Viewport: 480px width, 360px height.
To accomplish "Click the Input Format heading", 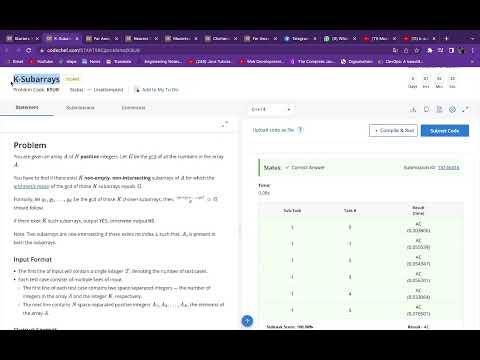I will point(33,259).
